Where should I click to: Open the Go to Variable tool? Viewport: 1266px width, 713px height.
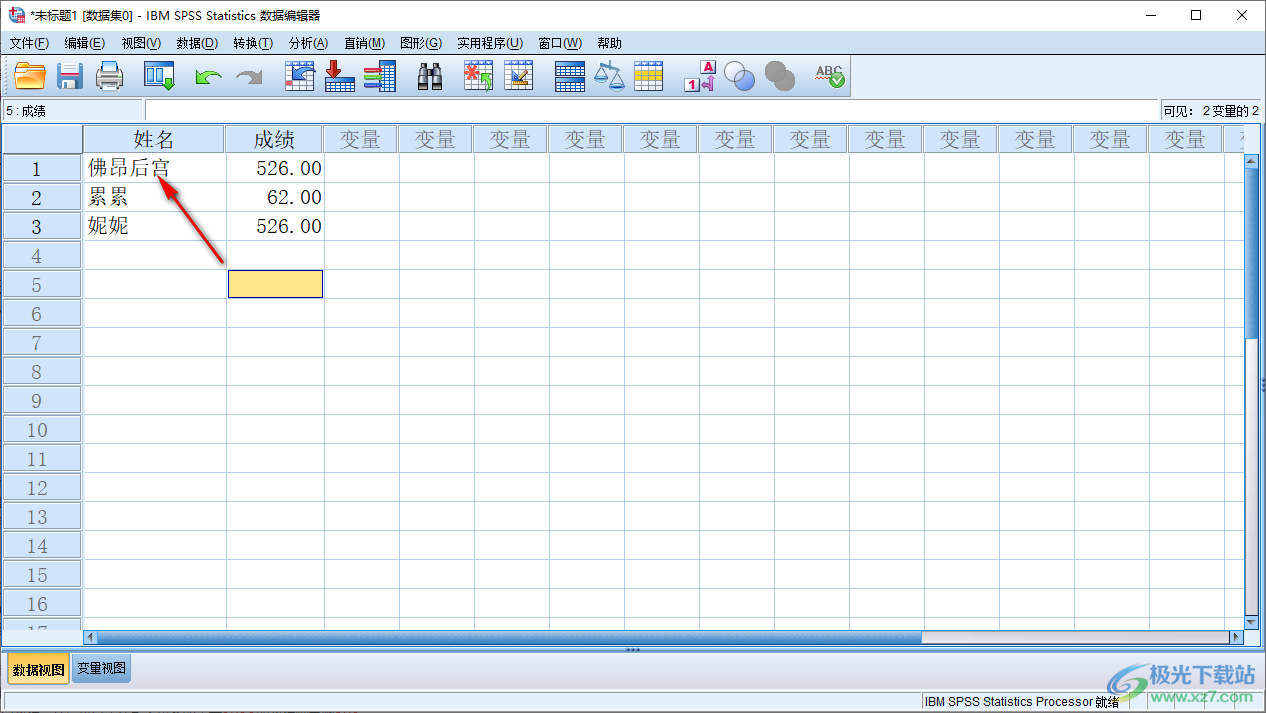pyautogui.click(x=340, y=76)
